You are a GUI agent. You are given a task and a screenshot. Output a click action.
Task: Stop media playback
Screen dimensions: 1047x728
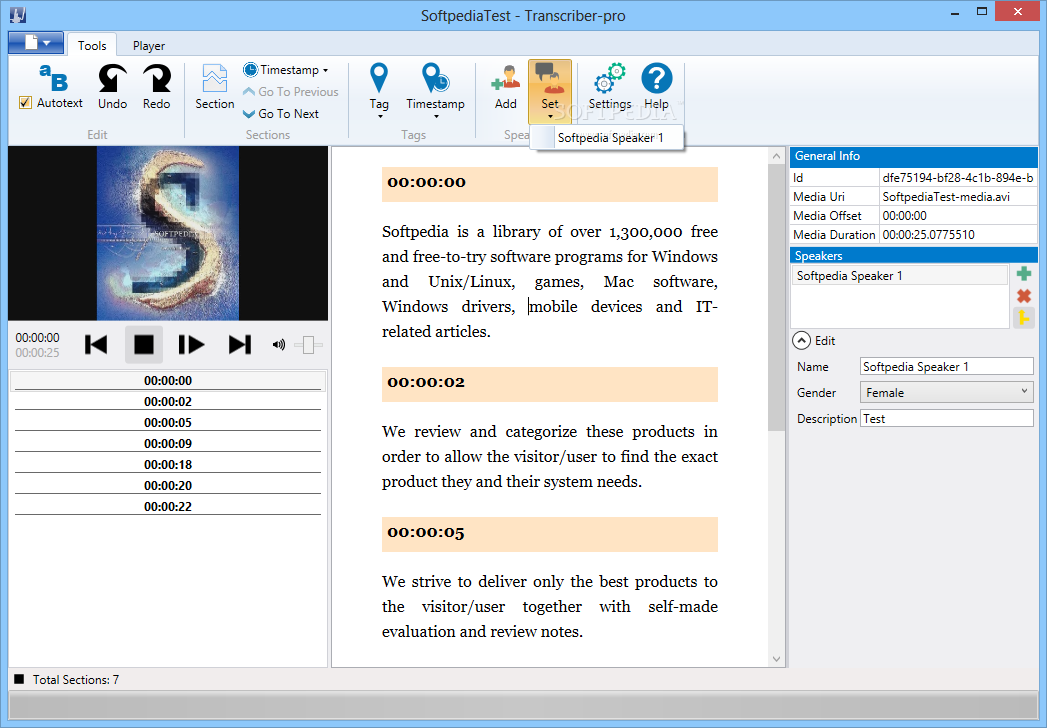pyautogui.click(x=144, y=345)
